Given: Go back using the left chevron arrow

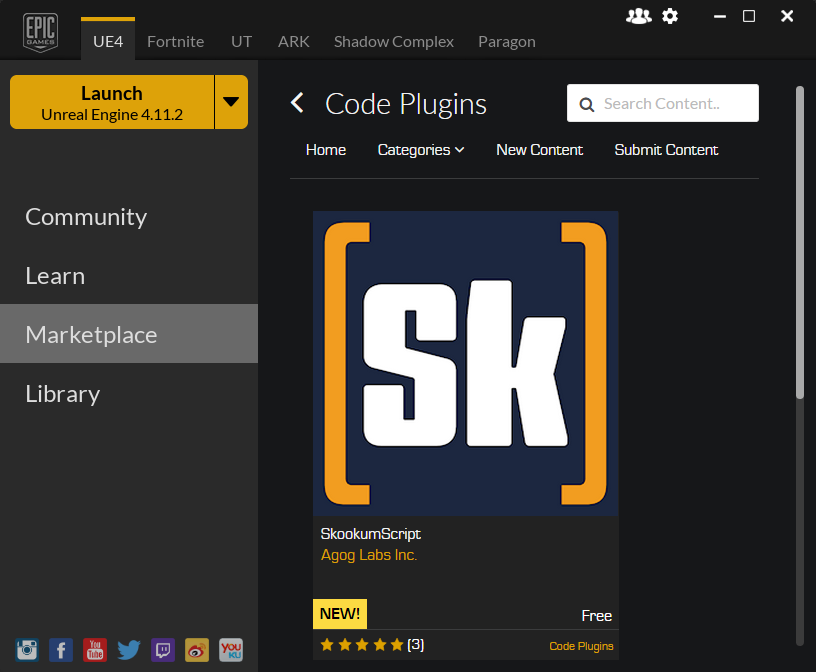Looking at the screenshot, I should click(297, 103).
